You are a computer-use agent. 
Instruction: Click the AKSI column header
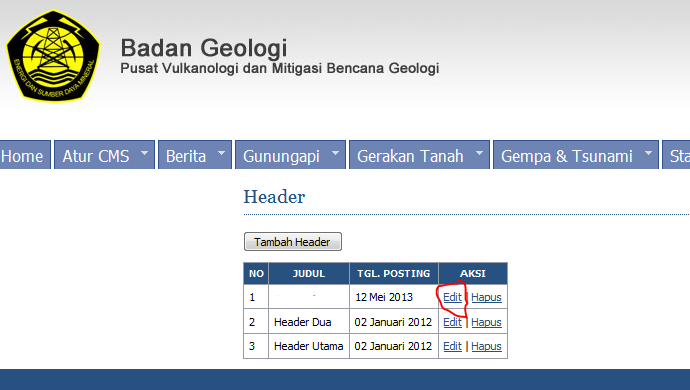click(x=473, y=273)
